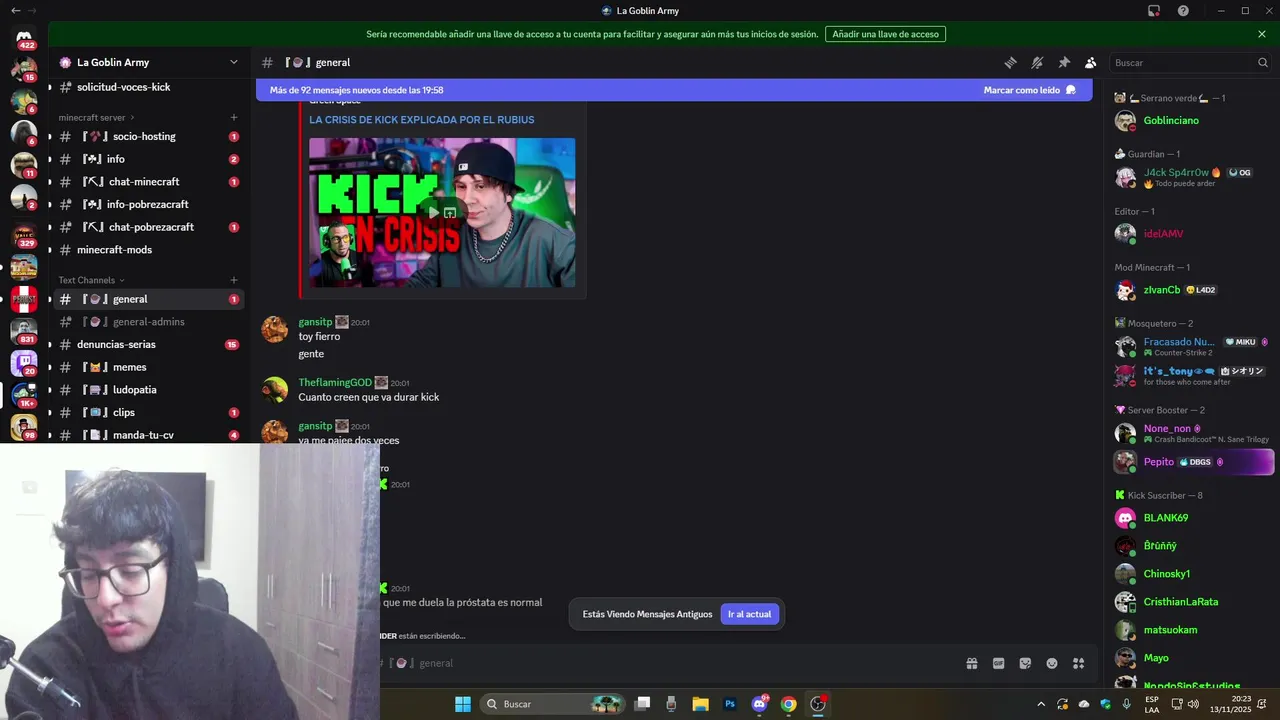Screen dimensions: 1280x720
Task: Select the general-admins channel
Action: 148,322
